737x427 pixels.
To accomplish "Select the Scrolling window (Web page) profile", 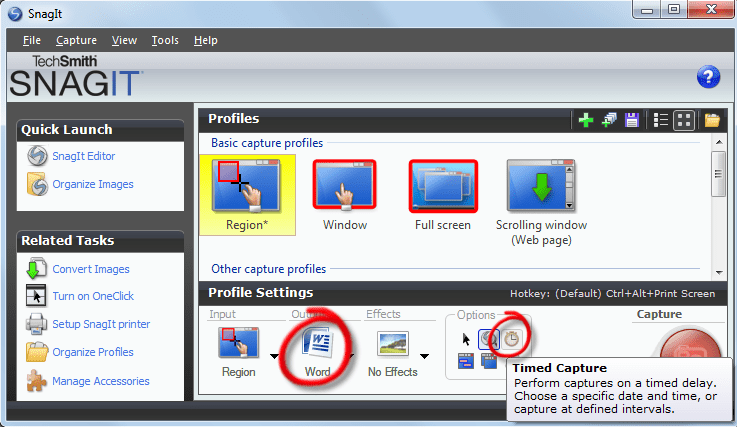I will click(x=541, y=202).
